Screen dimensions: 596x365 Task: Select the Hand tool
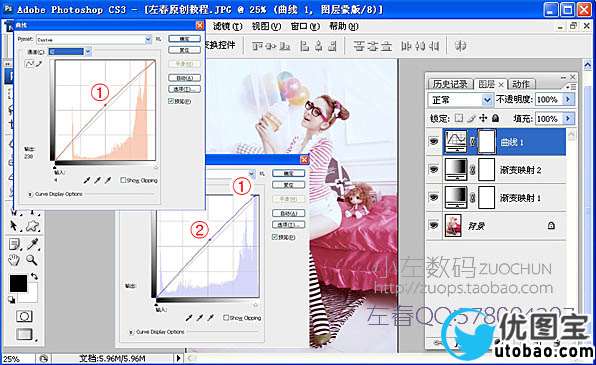click(14, 260)
